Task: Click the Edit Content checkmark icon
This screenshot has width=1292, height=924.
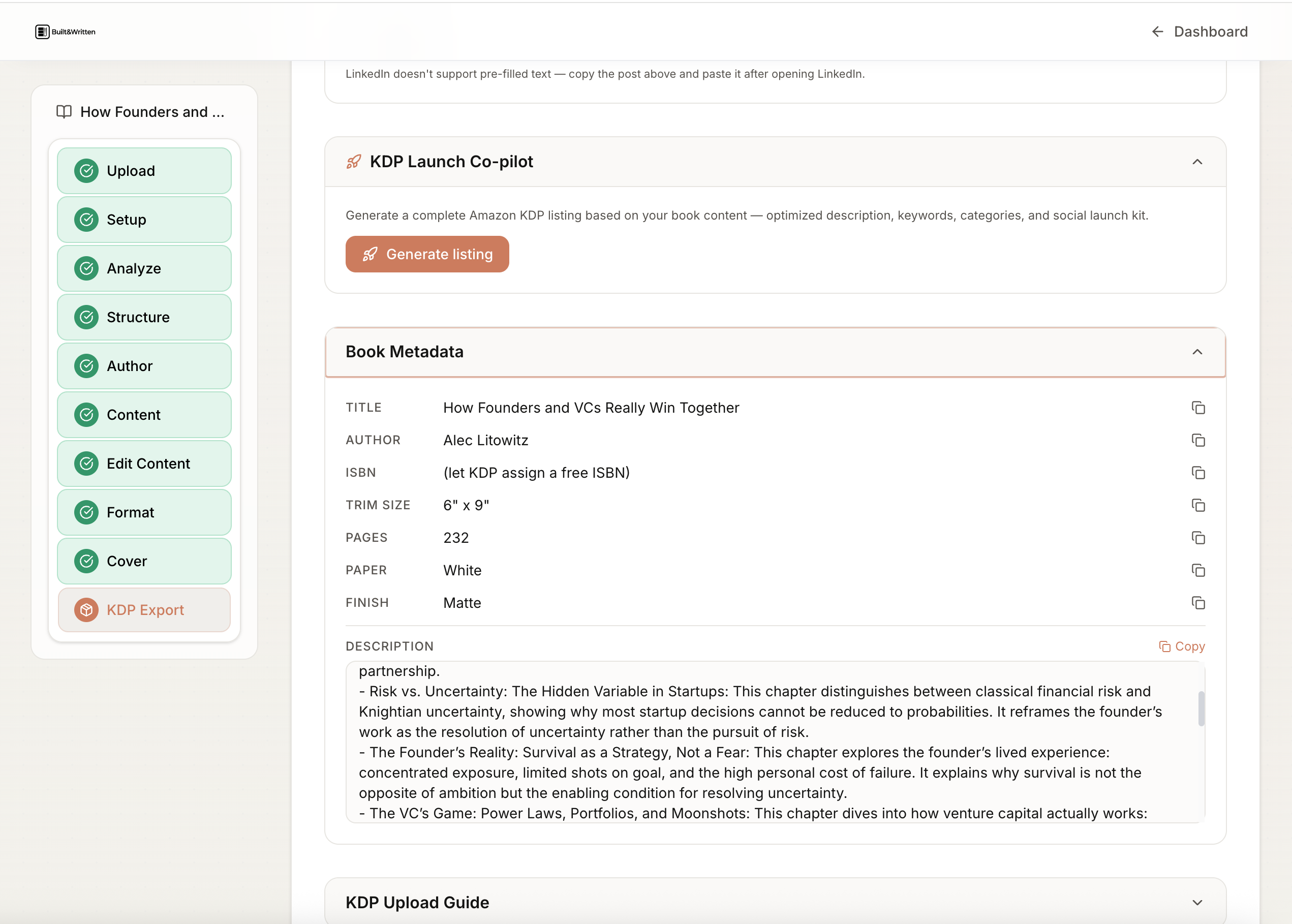Action: tap(86, 464)
